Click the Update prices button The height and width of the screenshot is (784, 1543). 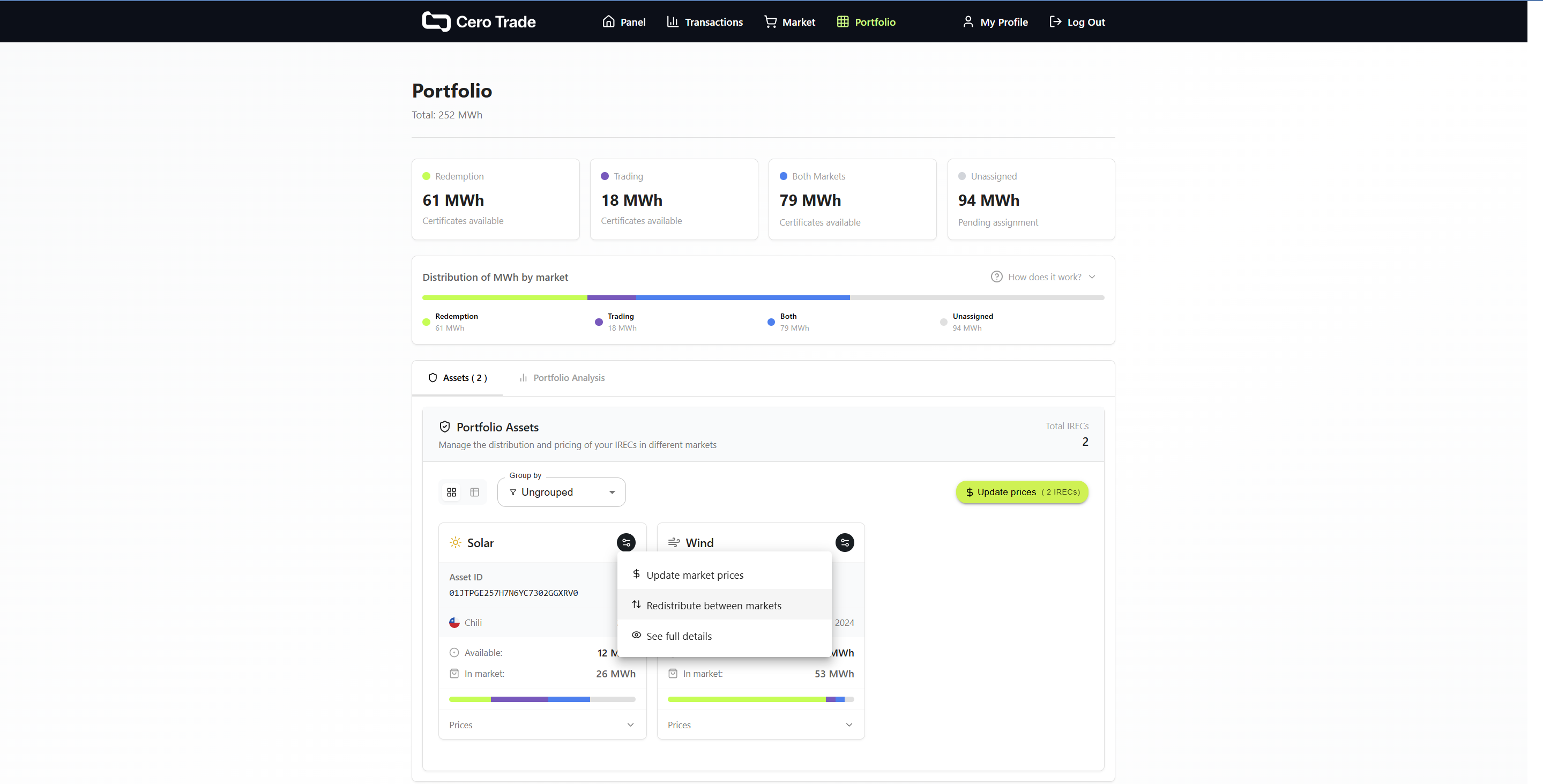[x=1022, y=492]
